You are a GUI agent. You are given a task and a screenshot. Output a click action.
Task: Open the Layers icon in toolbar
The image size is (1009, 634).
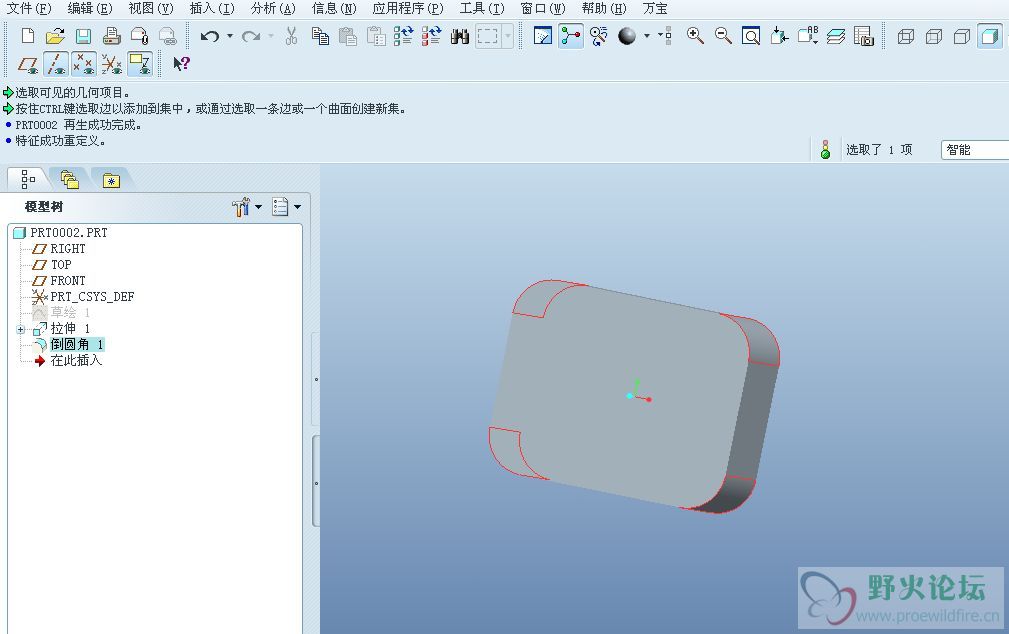(836, 35)
